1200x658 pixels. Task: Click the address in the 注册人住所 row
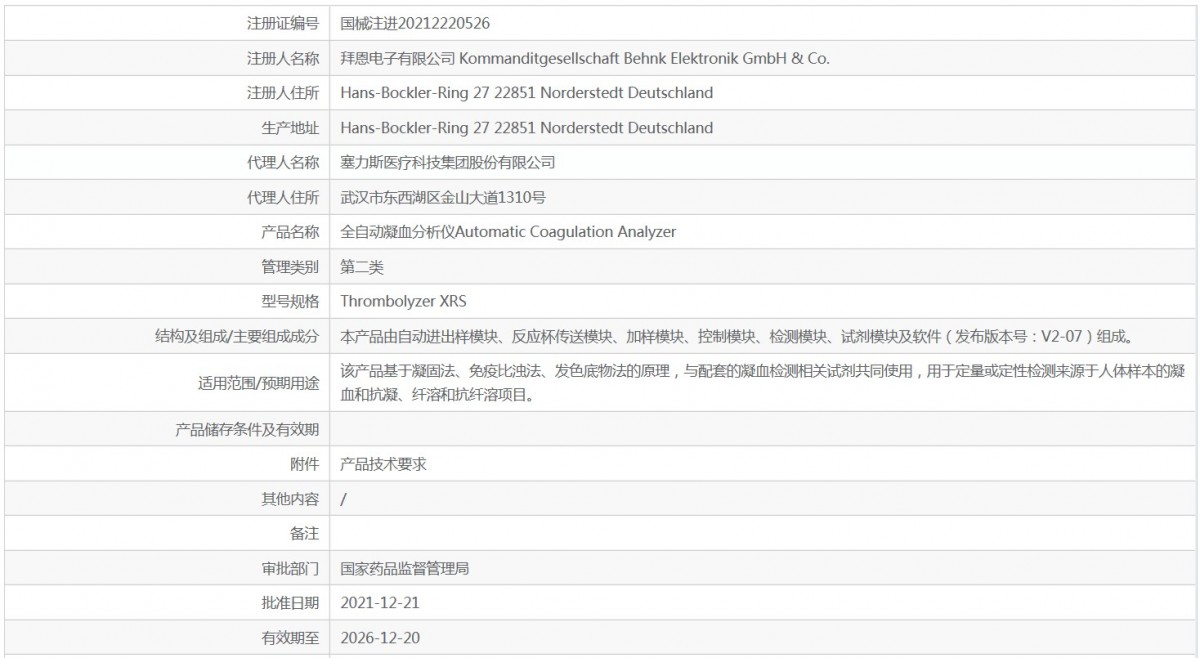[x=527, y=93]
